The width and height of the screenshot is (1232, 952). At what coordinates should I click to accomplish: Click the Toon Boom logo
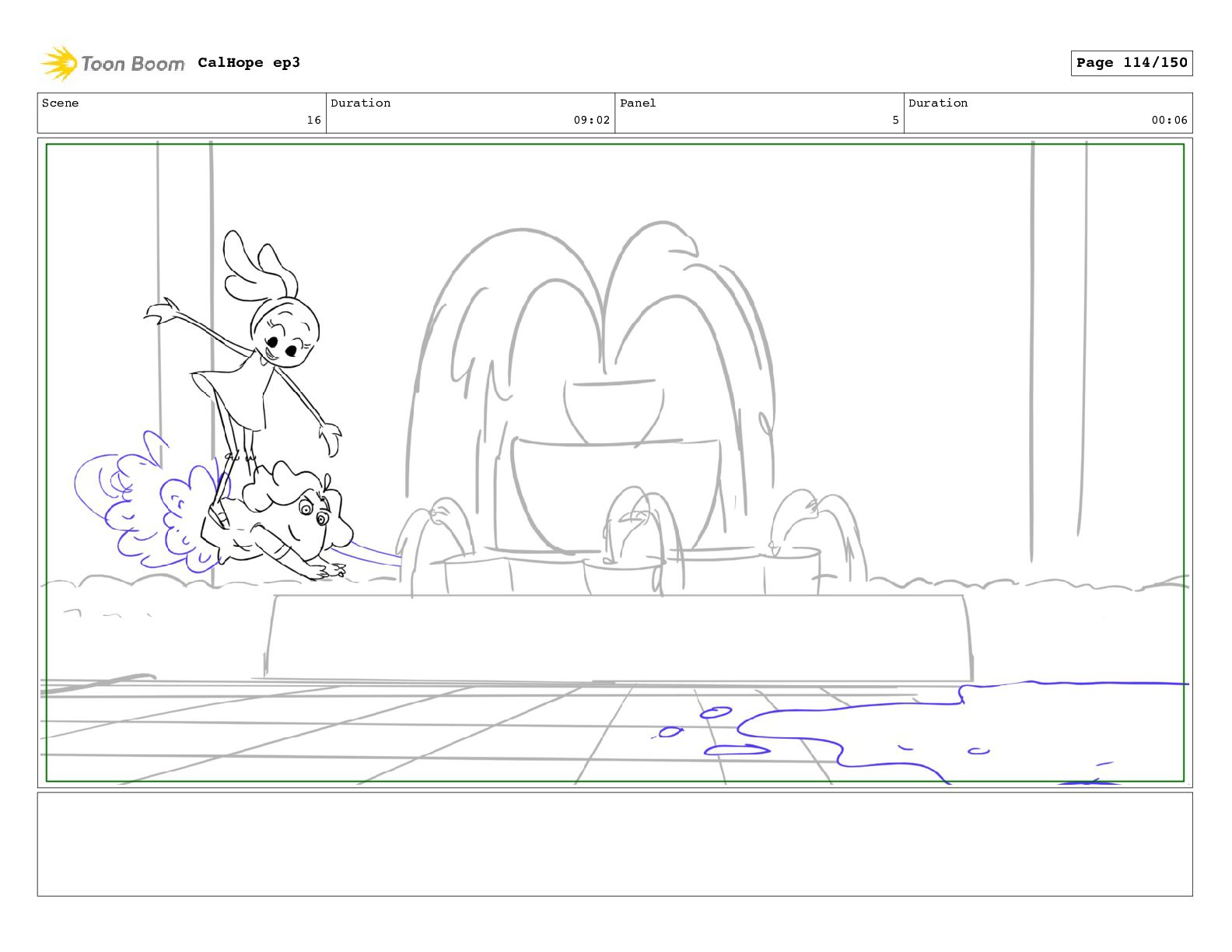tap(113, 63)
